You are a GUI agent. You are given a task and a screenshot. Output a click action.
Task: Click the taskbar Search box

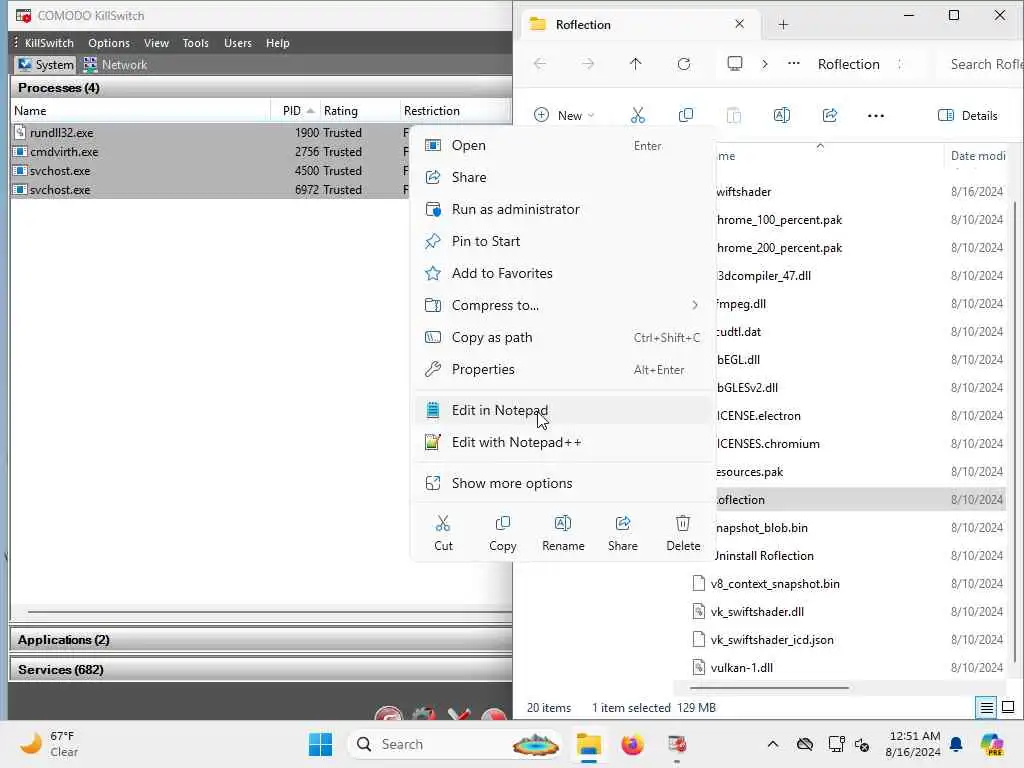[x=455, y=744]
